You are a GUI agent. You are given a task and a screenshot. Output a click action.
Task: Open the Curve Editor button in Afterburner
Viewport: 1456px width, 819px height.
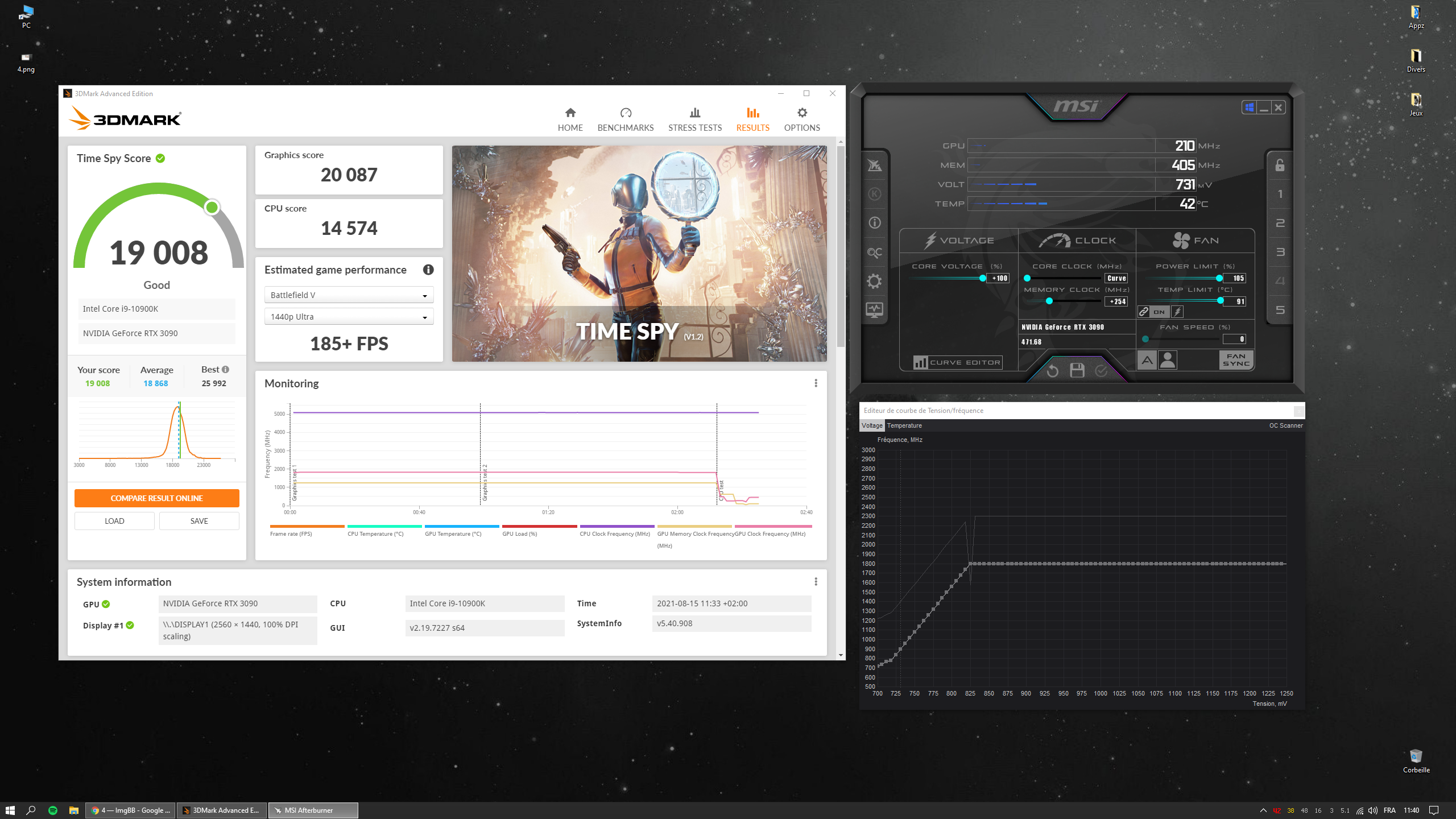[x=958, y=362]
